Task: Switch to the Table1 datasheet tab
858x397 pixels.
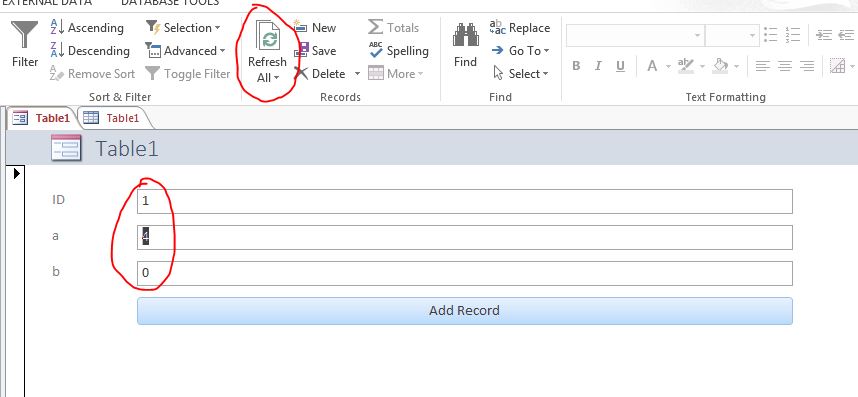Action: (114, 118)
